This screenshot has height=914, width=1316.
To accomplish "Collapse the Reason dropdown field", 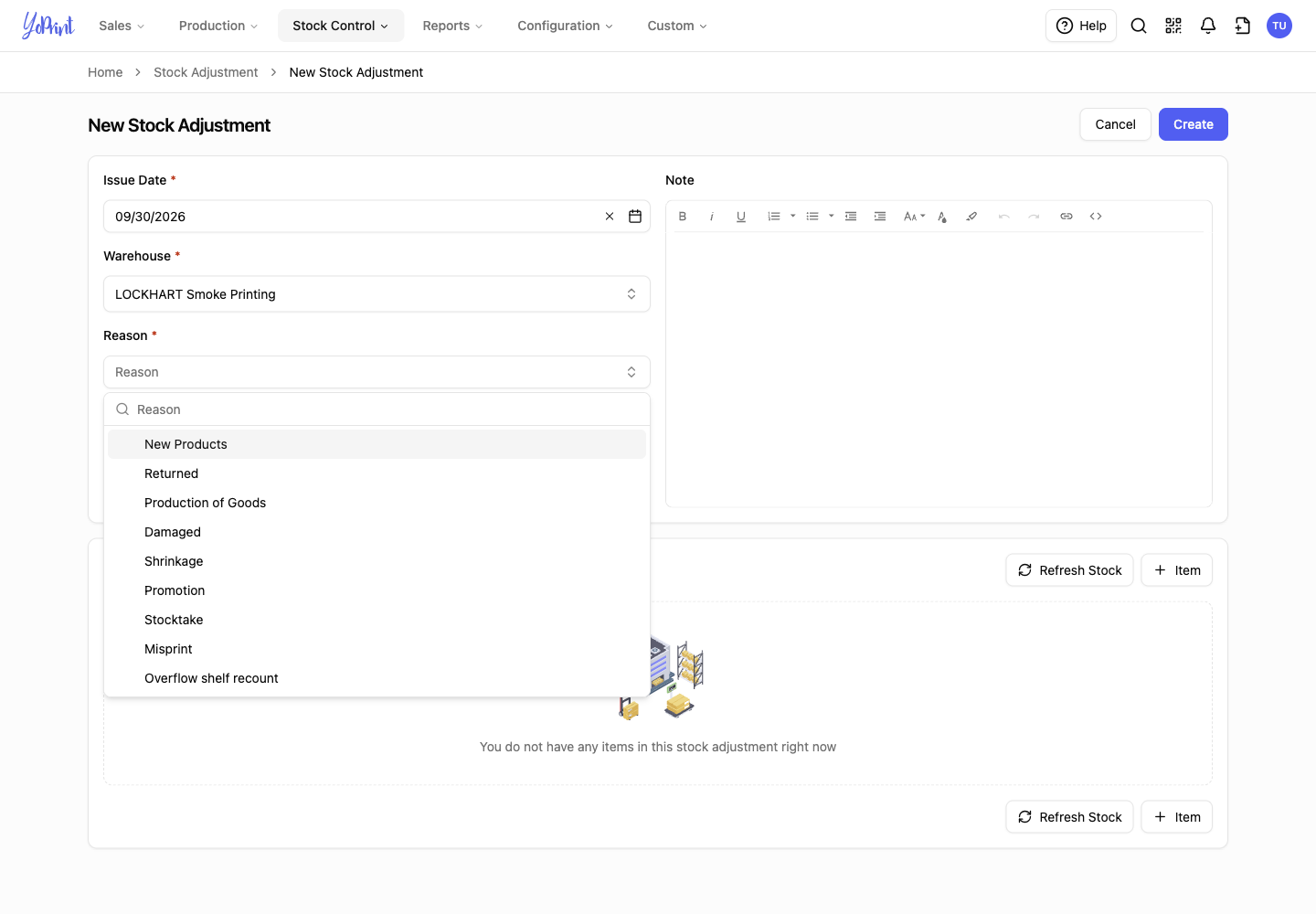I will [x=377, y=372].
